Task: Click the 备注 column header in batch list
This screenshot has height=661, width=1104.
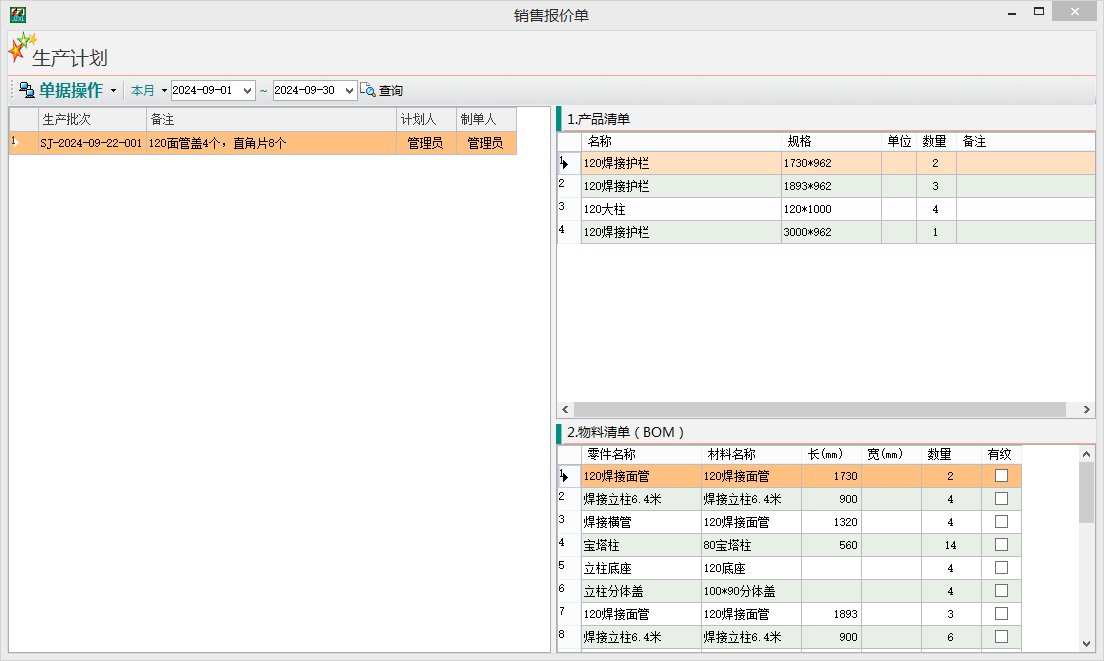Action: pyautogui.click(x=271, y=120)
